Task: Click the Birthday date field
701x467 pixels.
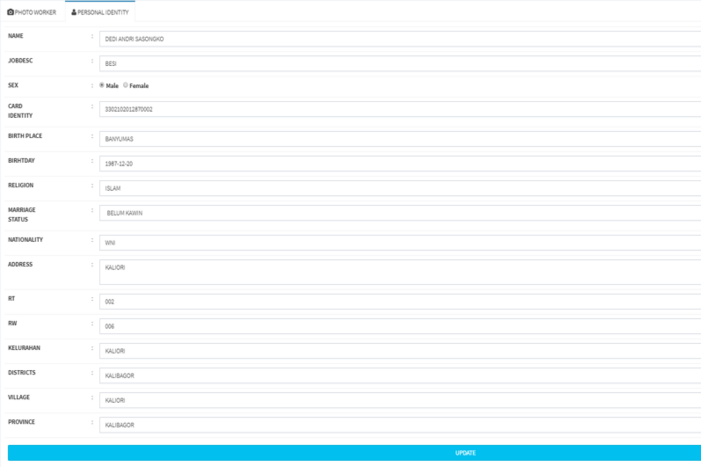Action: coord(400,164)
